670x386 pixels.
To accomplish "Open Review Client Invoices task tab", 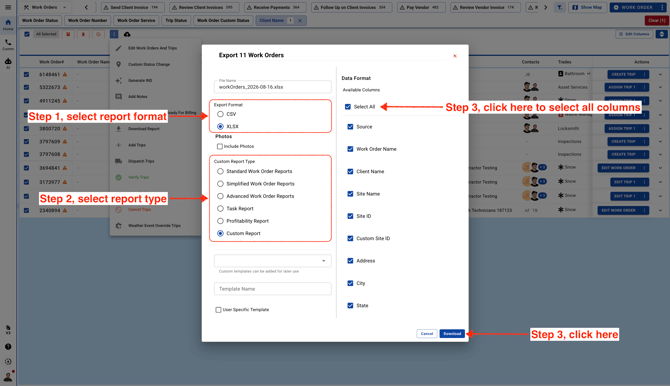I will point(205,7).
